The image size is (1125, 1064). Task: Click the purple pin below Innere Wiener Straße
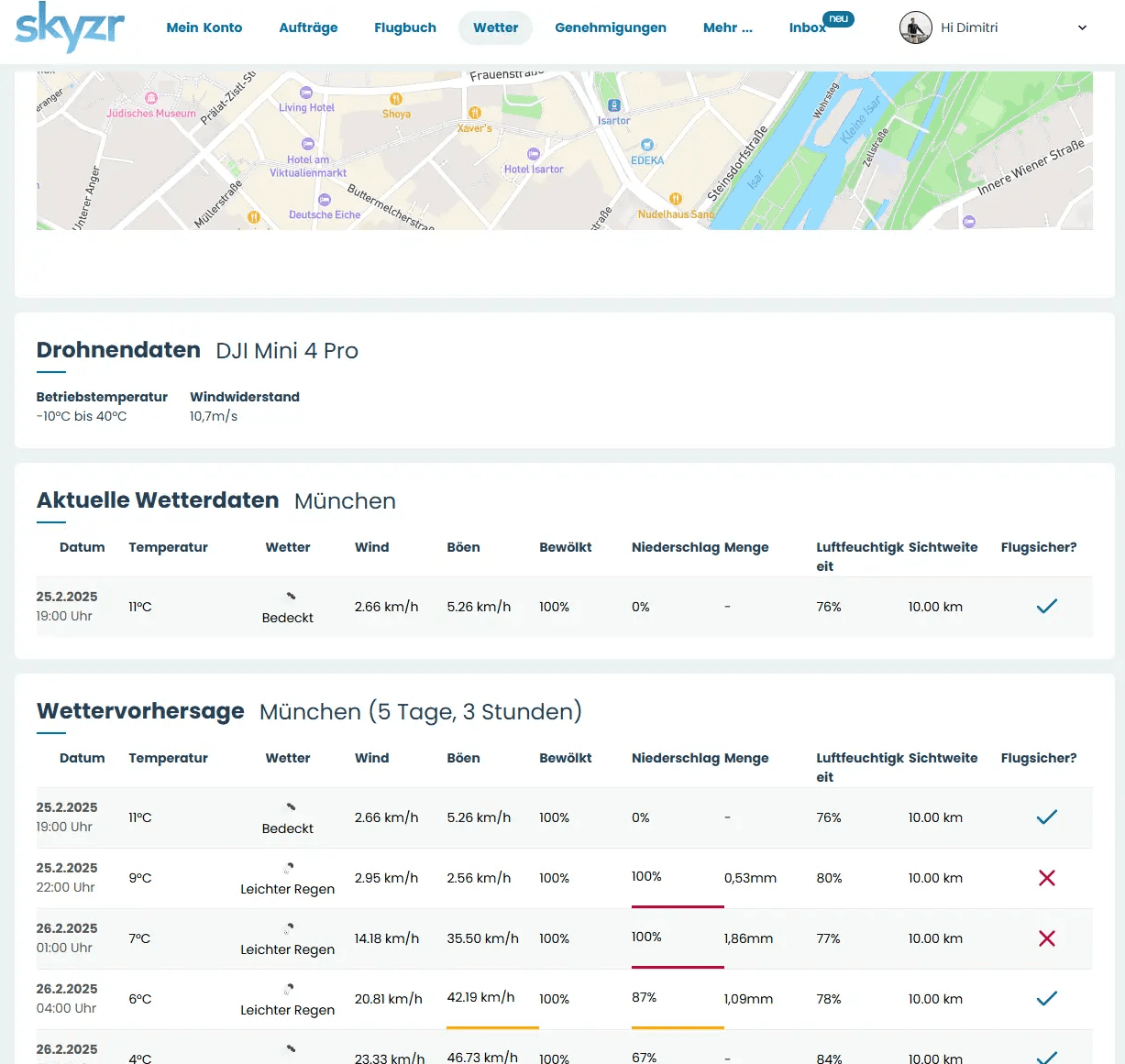coord(969,222)
